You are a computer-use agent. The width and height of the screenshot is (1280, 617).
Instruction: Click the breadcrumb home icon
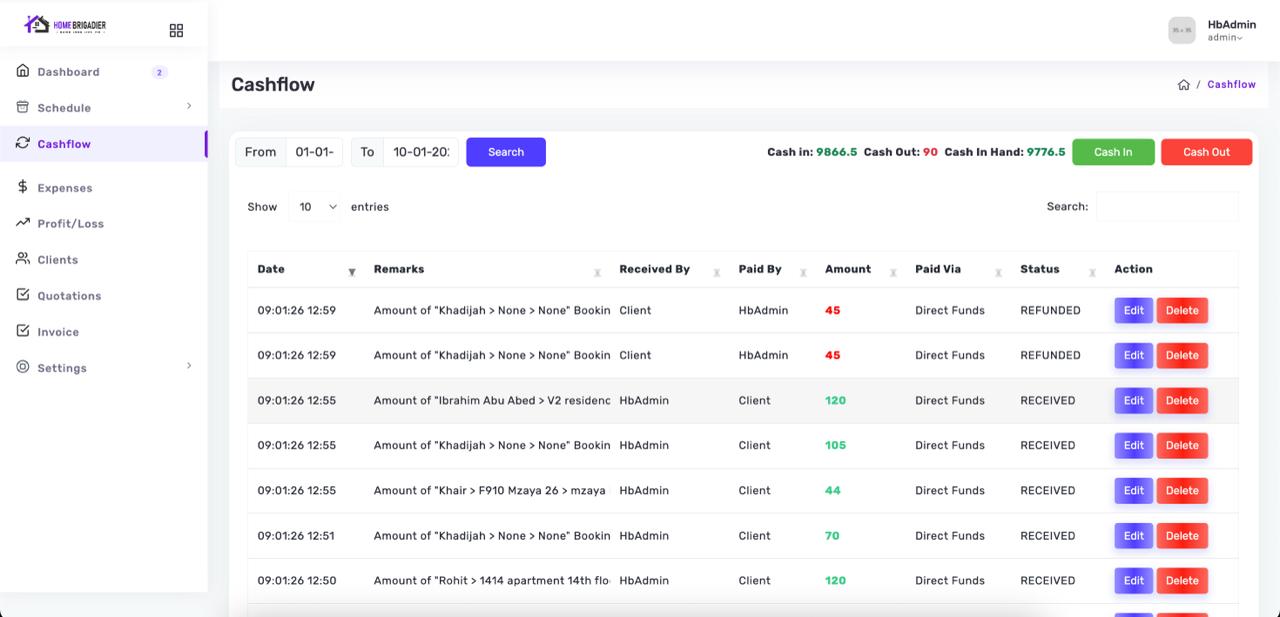coord(1183,85)
